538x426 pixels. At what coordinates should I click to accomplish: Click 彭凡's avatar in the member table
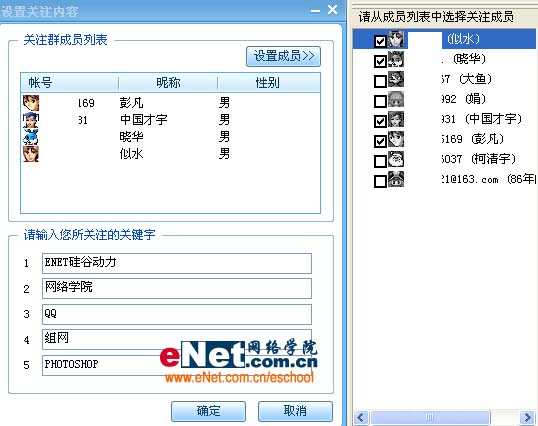(31, 103)
